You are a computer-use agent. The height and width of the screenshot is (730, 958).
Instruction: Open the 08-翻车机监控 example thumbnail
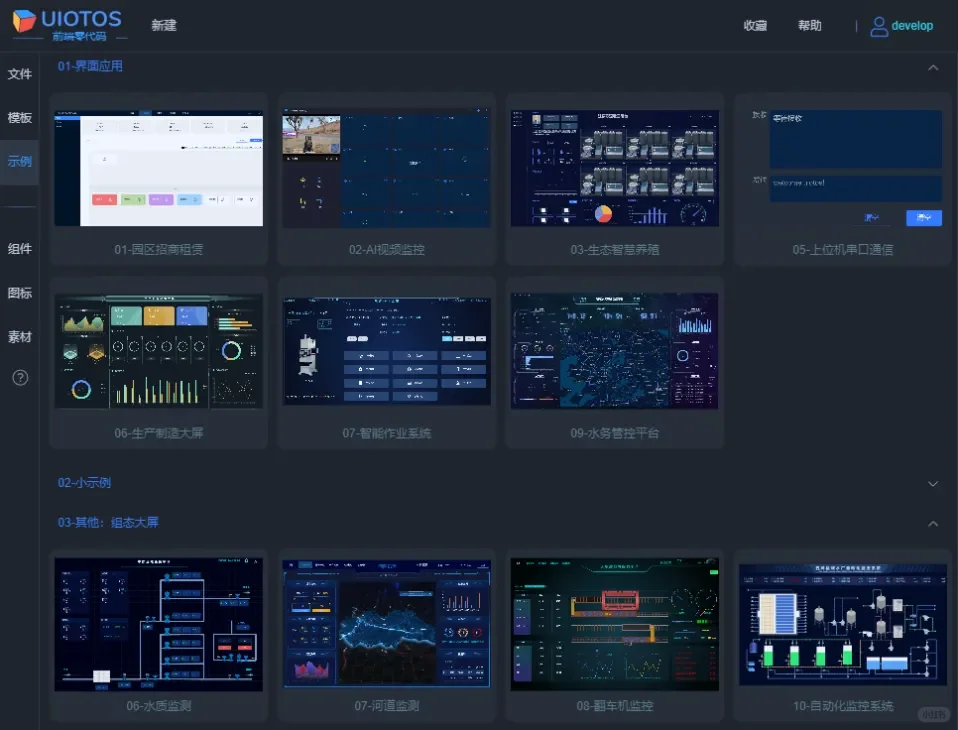(614, 622)
